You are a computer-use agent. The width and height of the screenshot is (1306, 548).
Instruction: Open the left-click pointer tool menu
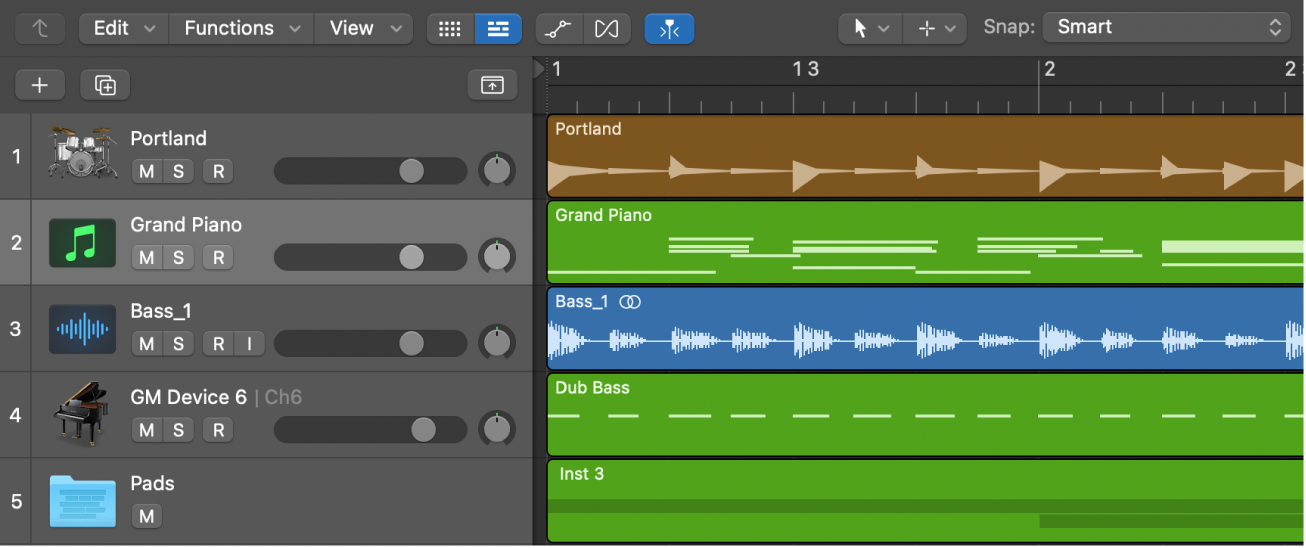click(870, 29)
